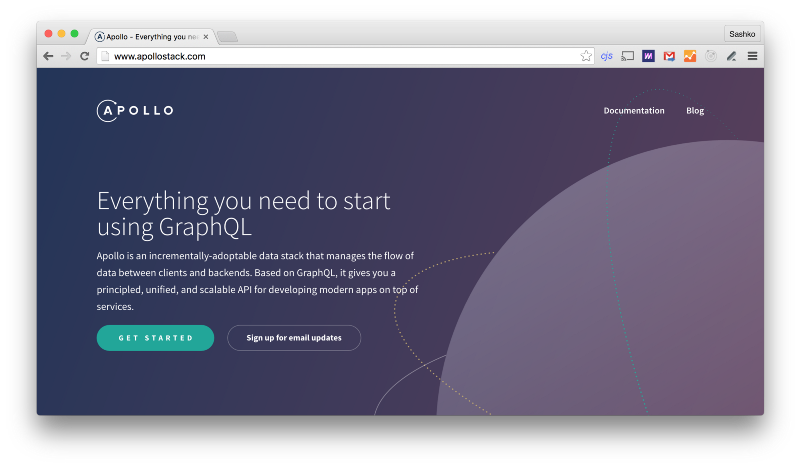Click the address bar URL field
The height and width of the screenshot is (466, 800).
[345, 56]
